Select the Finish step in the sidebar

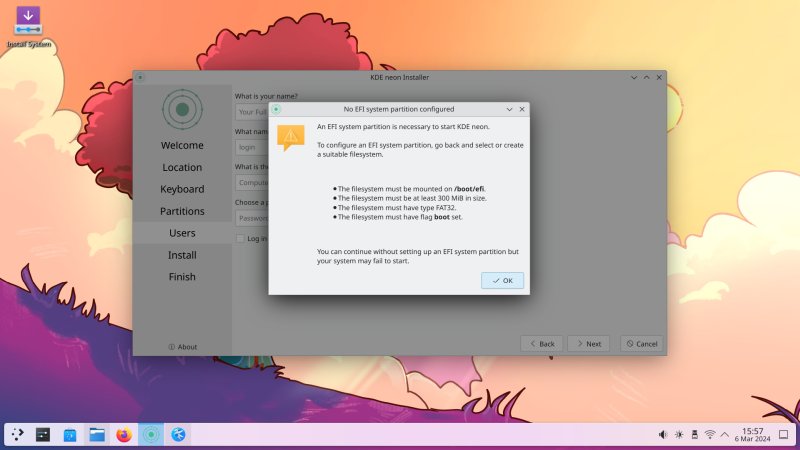pyautogui.click(x=182, y=277)
